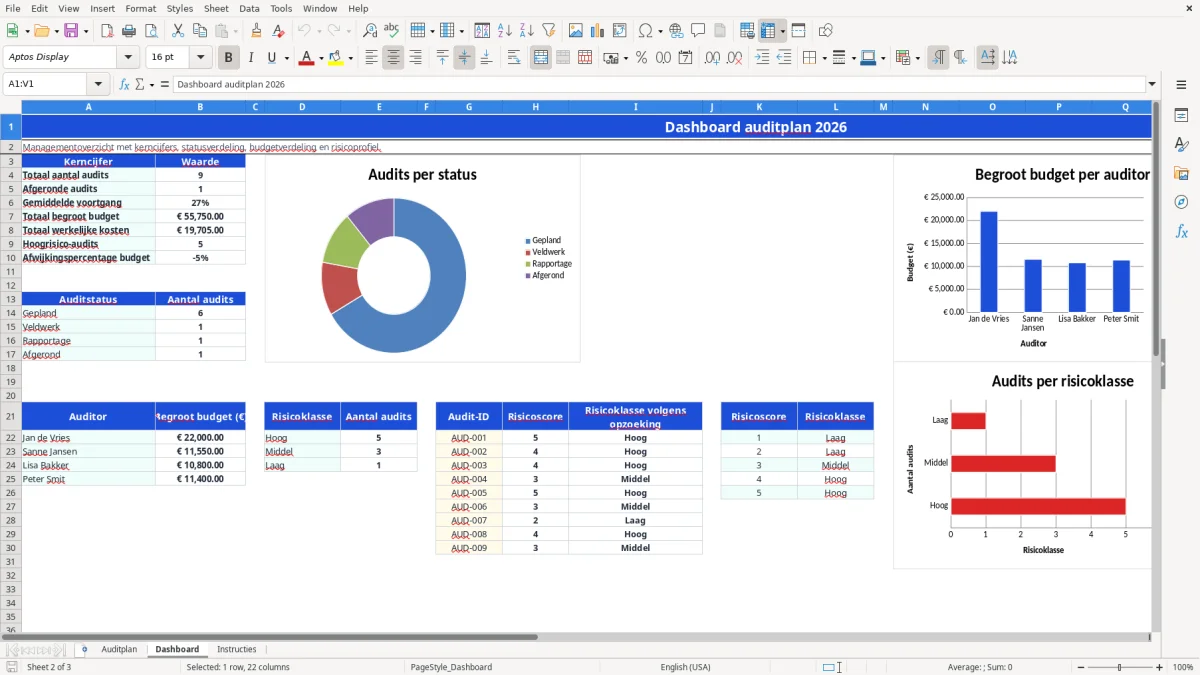Click the Sort Descending icon
The width and height of the screenshot is (1200, 675).
[526, 31]
